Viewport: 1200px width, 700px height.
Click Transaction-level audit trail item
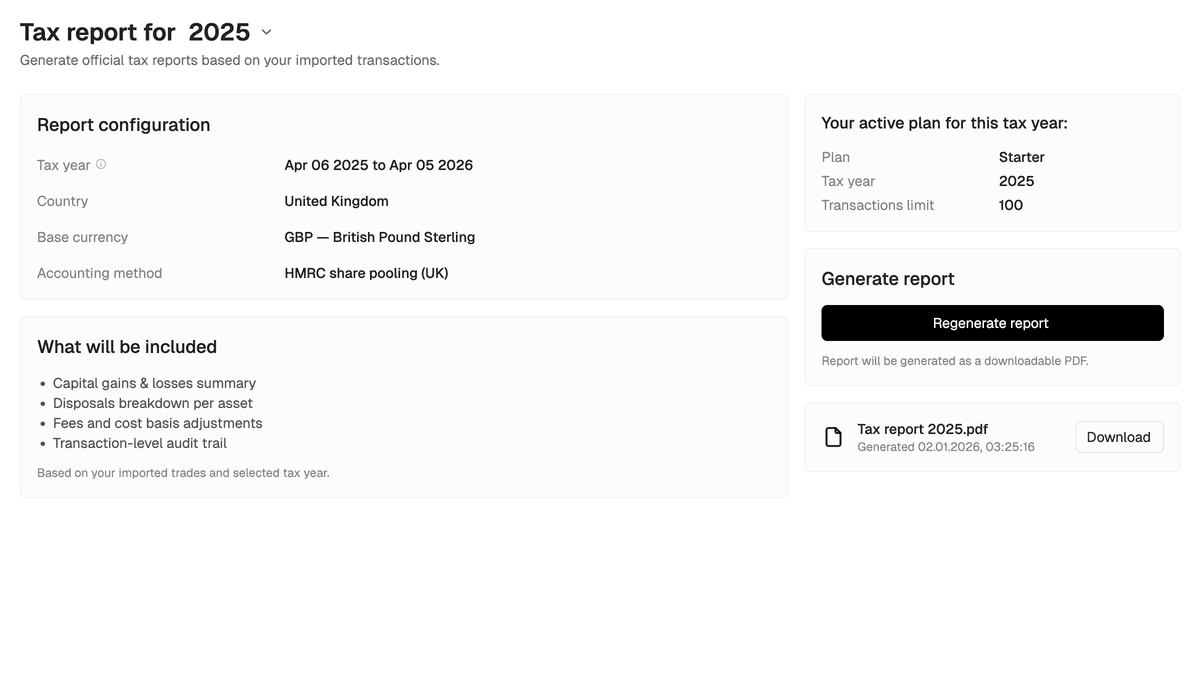(x=140, y=443)
